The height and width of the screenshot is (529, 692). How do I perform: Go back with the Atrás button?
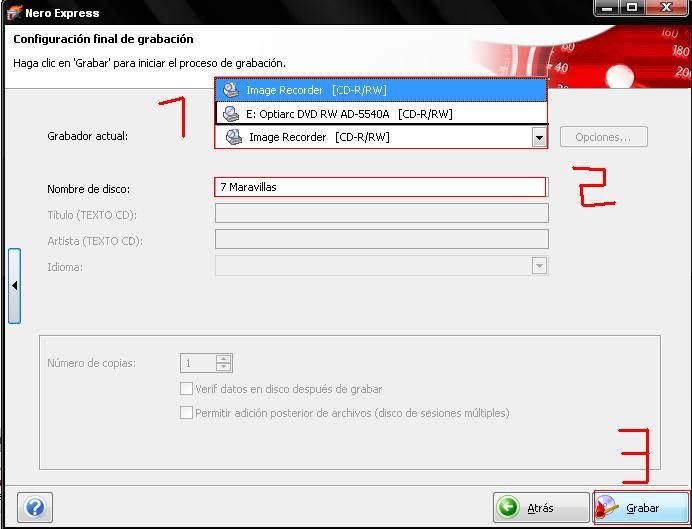tap(542, 507)
